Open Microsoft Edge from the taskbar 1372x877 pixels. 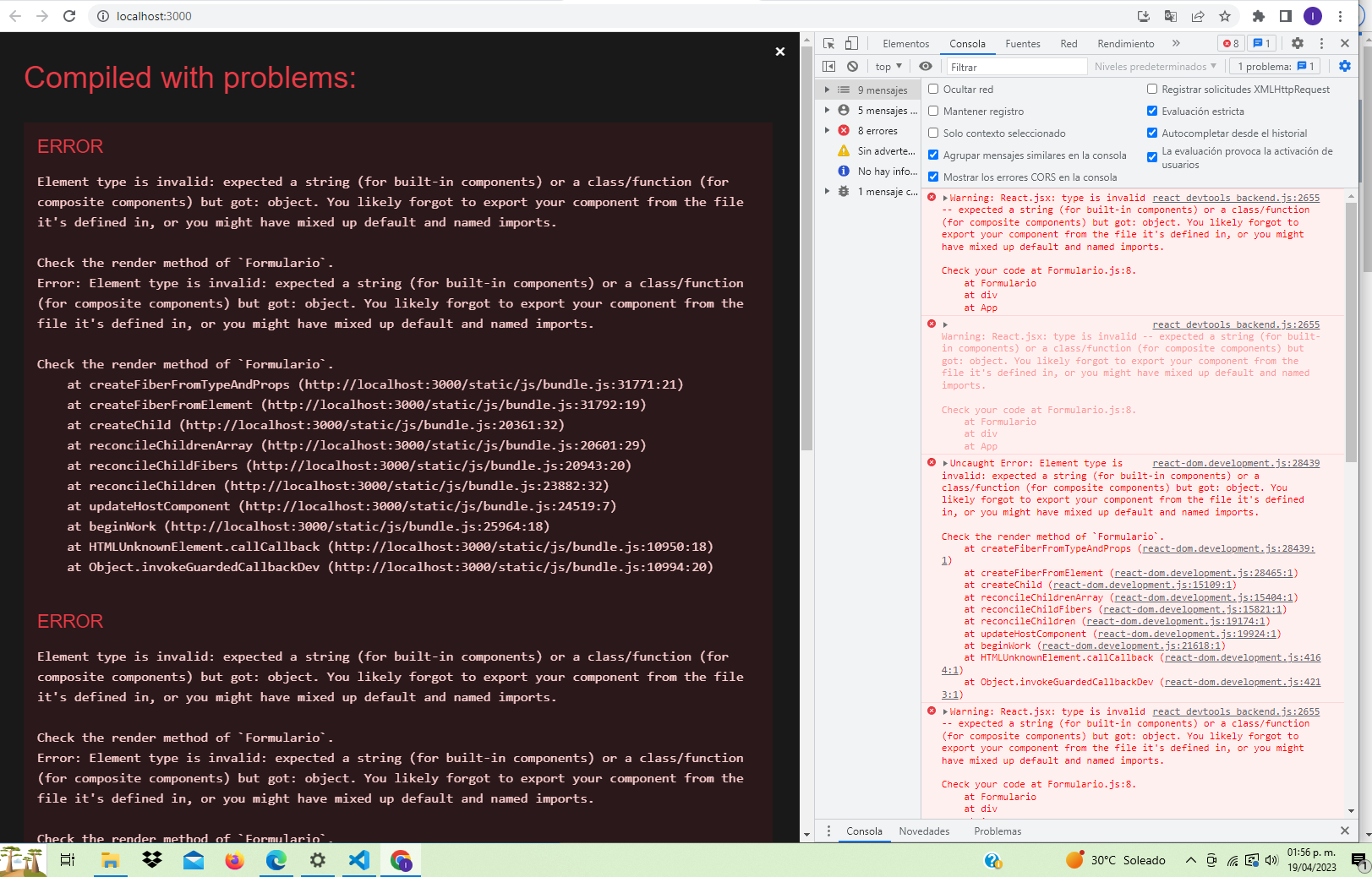coord(276,860)
